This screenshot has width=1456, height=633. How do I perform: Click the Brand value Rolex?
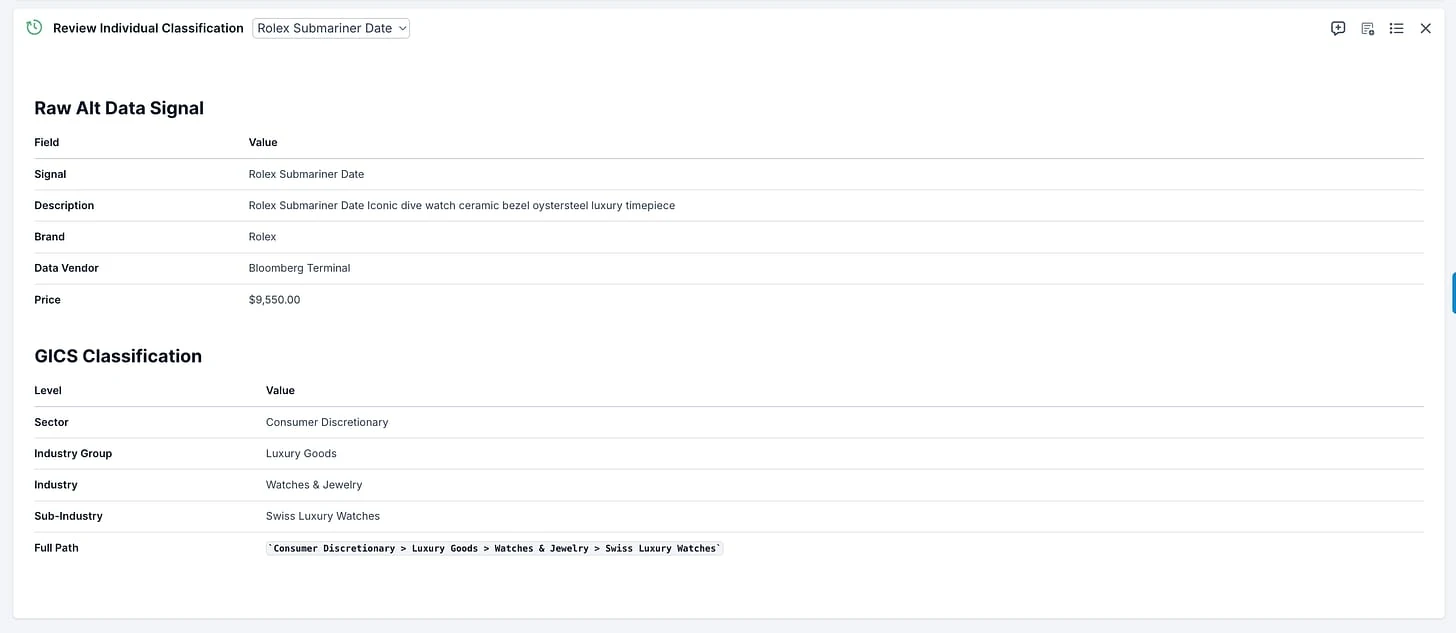262,237
